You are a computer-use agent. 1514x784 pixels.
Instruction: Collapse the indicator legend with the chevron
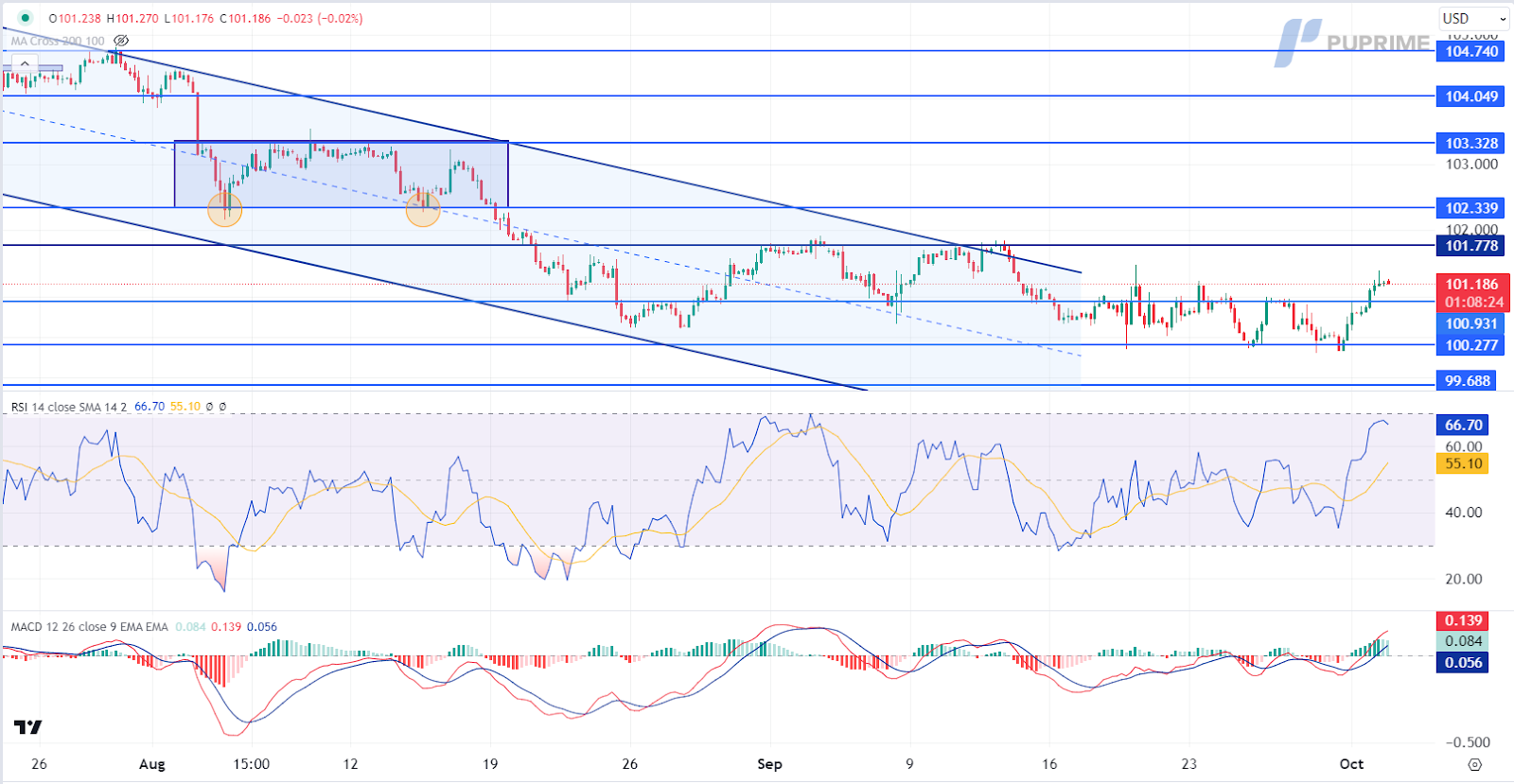click(24, 64)
